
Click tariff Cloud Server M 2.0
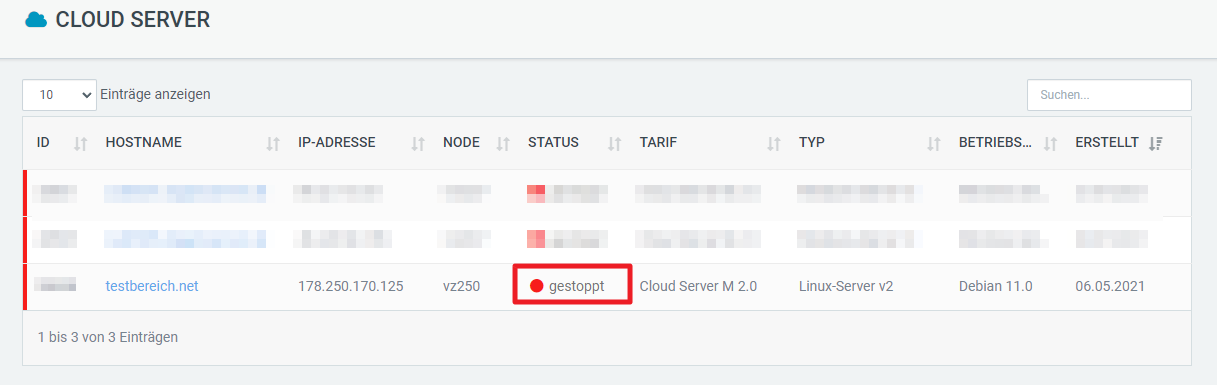(x=698, y=286)
